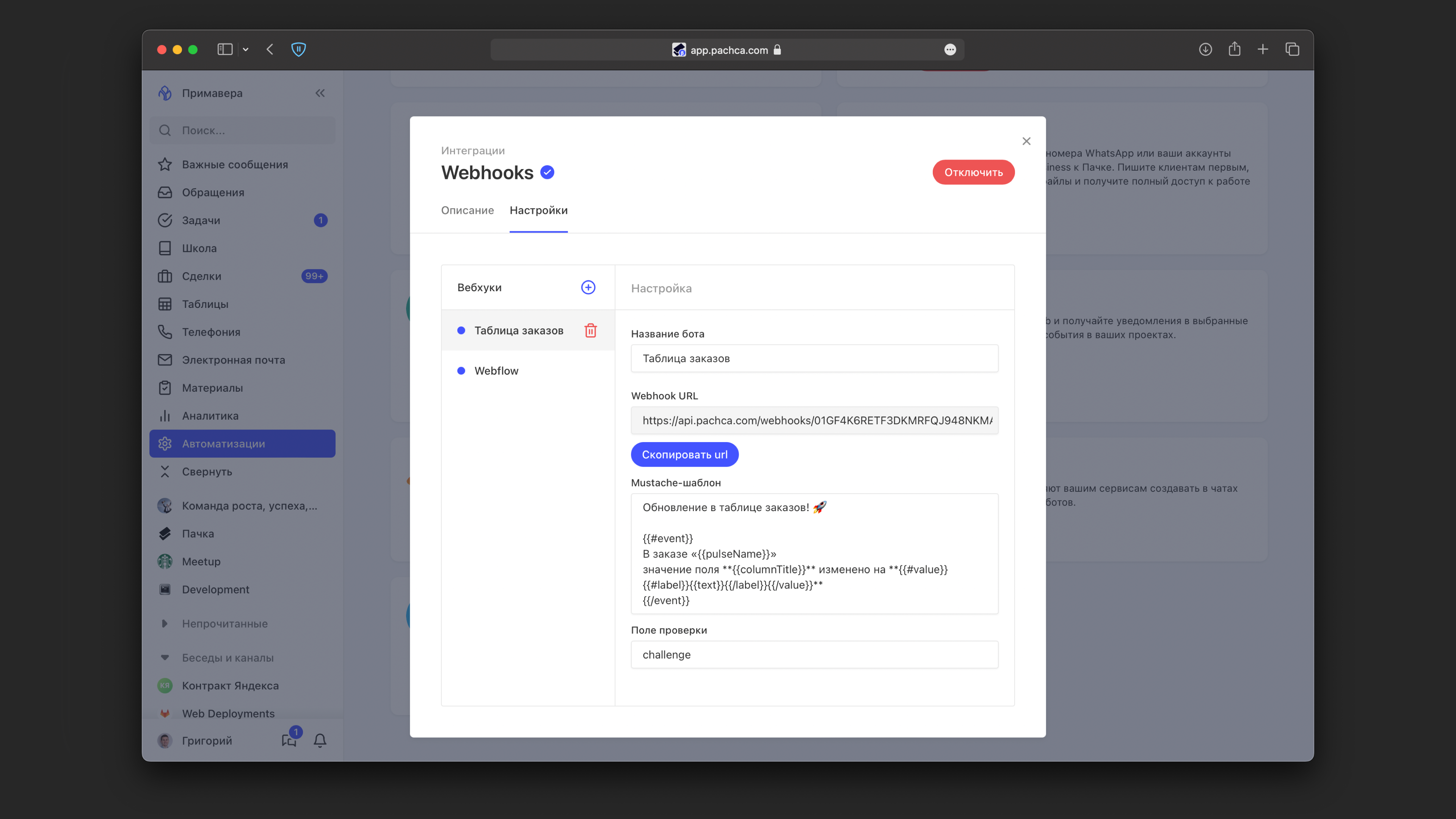
Task: Go to Задачи tasks section
Action: [x=242, y=220]
